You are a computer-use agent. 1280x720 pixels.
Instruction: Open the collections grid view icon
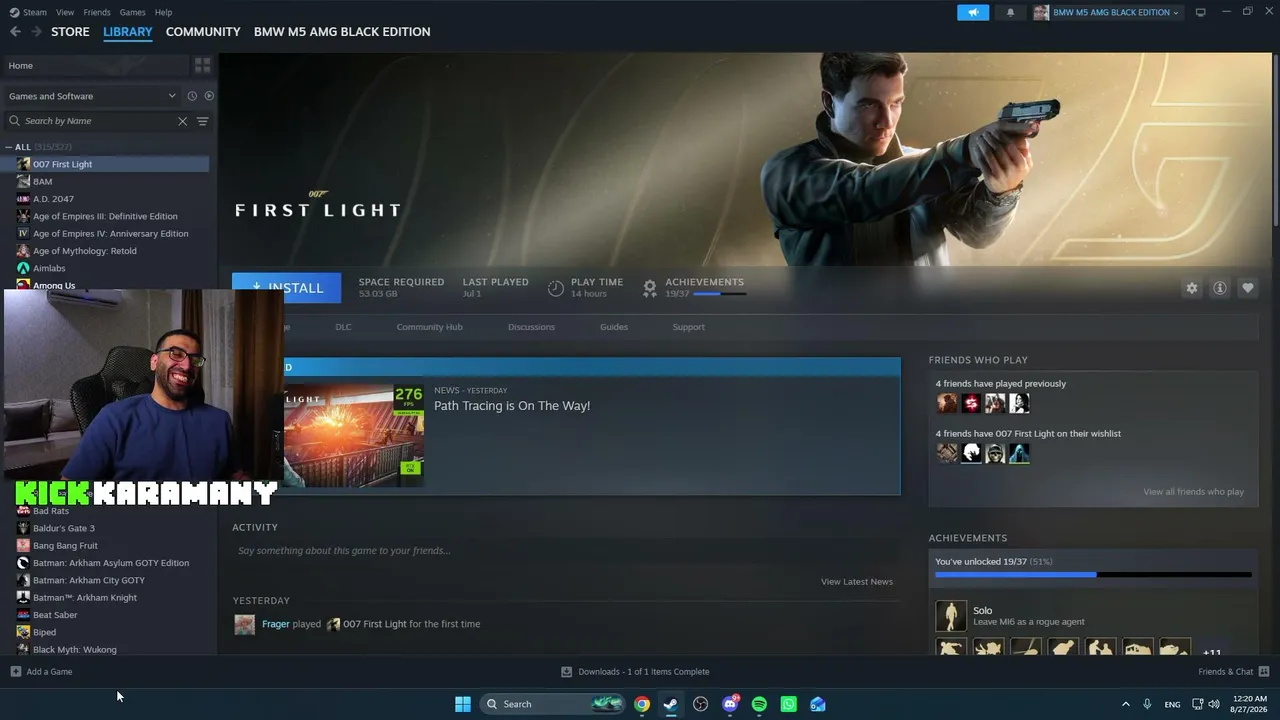(203, 65)
